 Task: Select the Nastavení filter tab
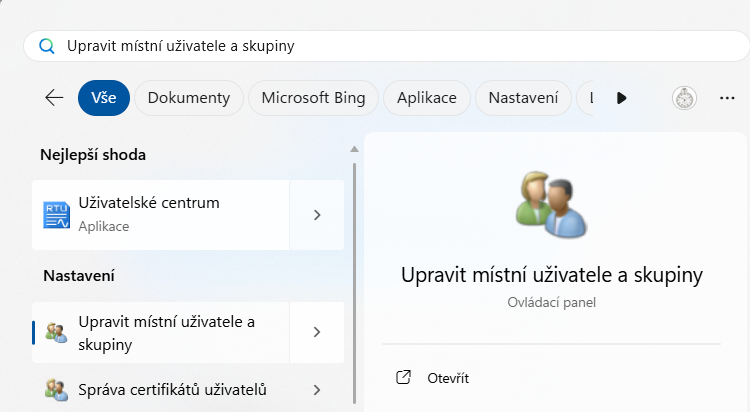click(x=522, y=98)
